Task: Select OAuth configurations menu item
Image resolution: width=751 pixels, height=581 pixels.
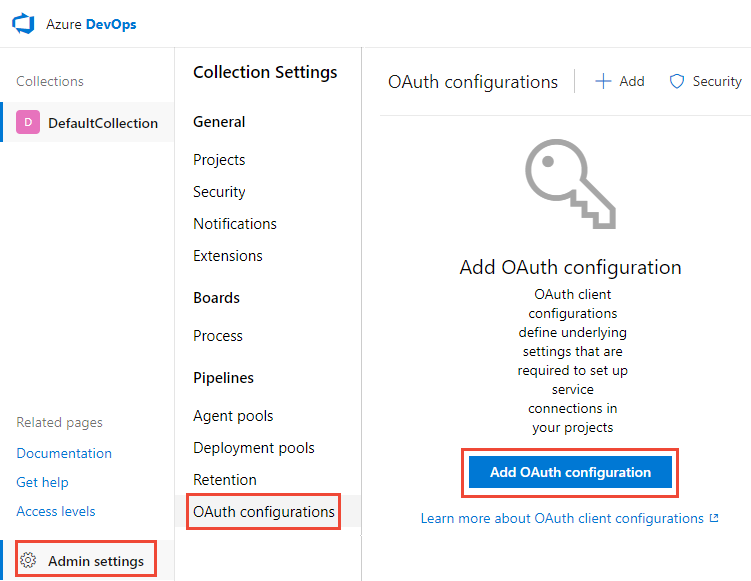Action: click(x=264, y=512)
